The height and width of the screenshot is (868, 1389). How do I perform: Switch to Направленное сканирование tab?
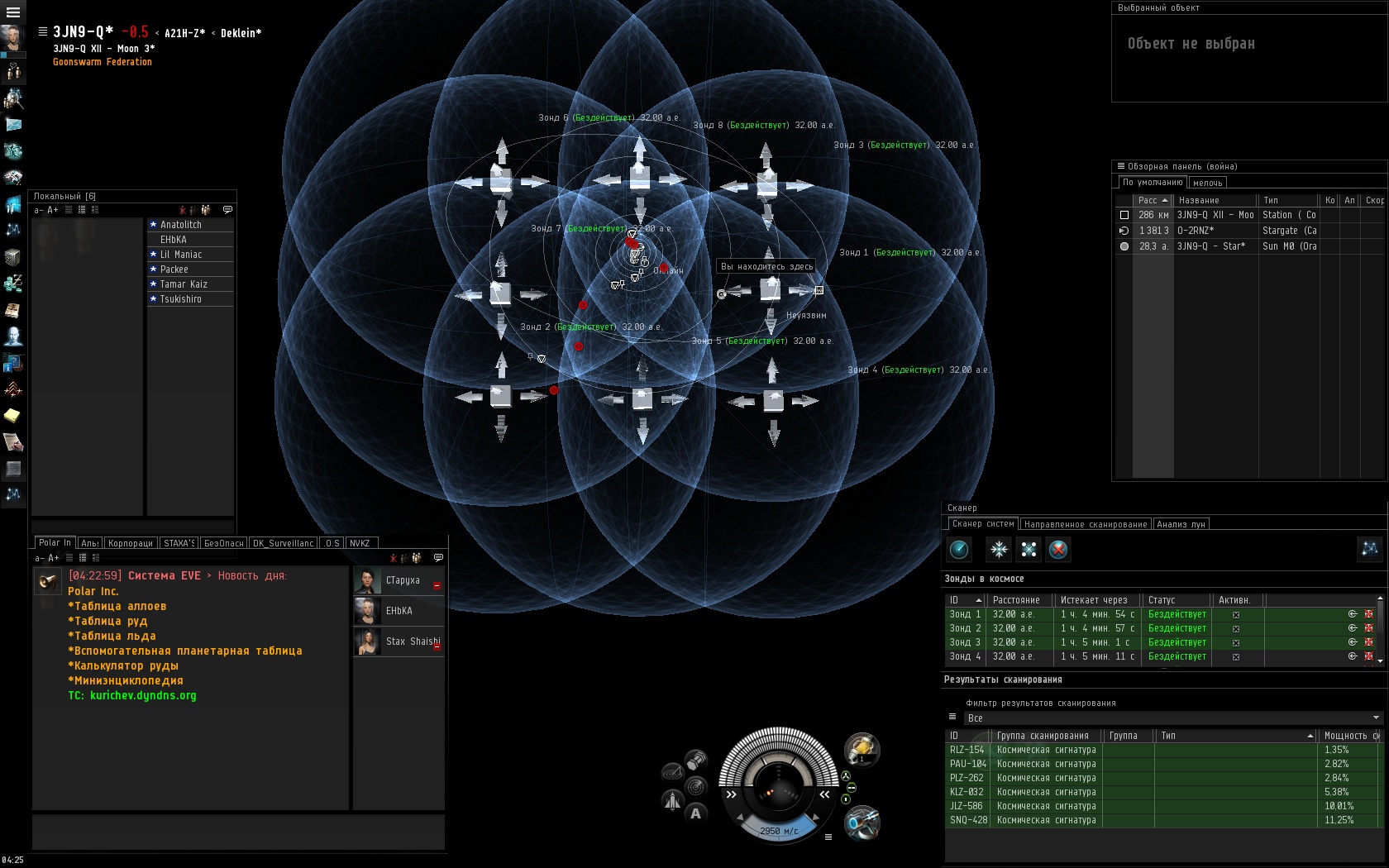pos(1086,524)
